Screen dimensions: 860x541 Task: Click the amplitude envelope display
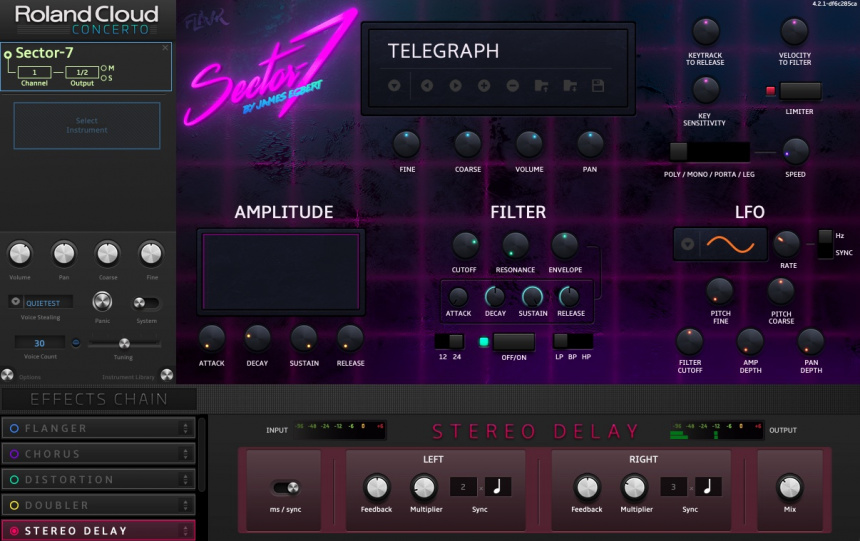(281, 272)
